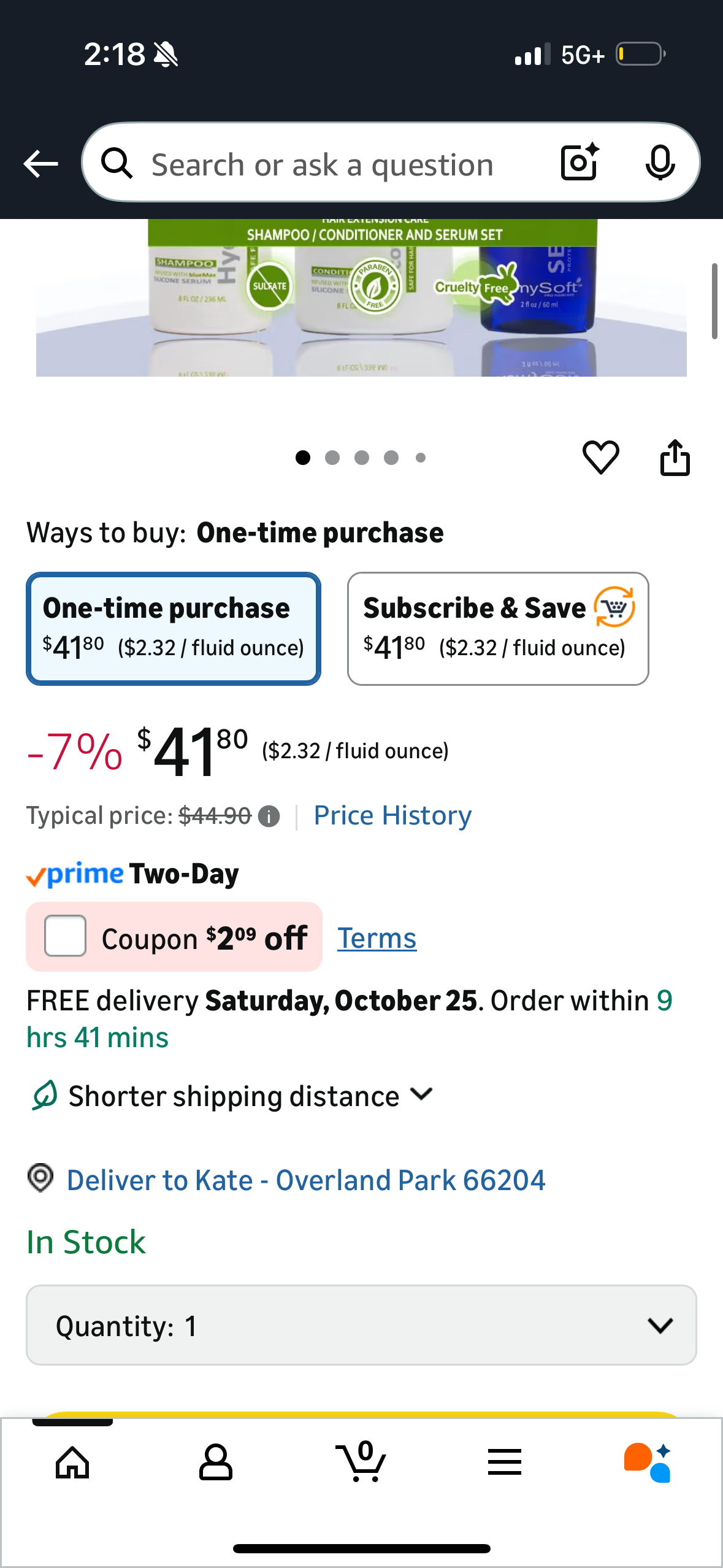Open typical price info icon
Viewport: 723px width, 1568px height.
[x=269, y=817]
